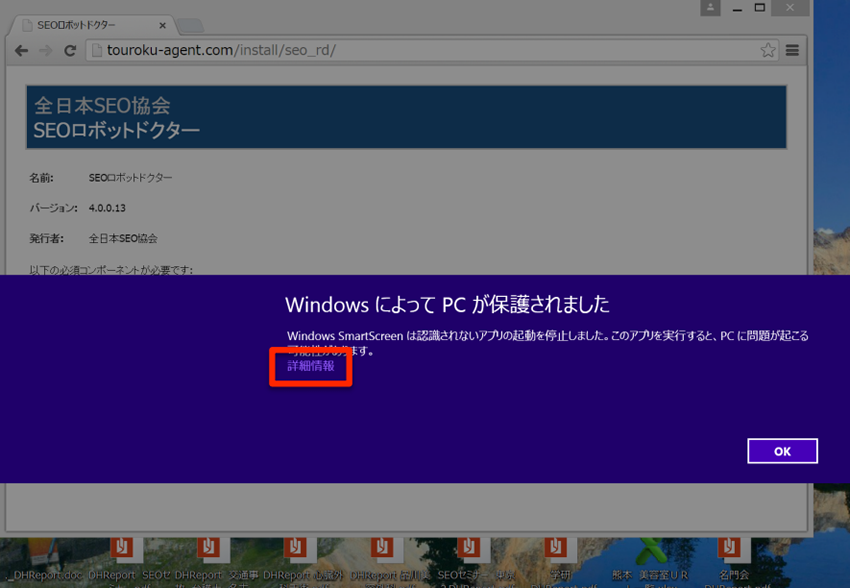This screenshot has width=850, height=588.
Task: Select the SEOセミナー 東京 desktop file
Action: [x=476, y=564]
